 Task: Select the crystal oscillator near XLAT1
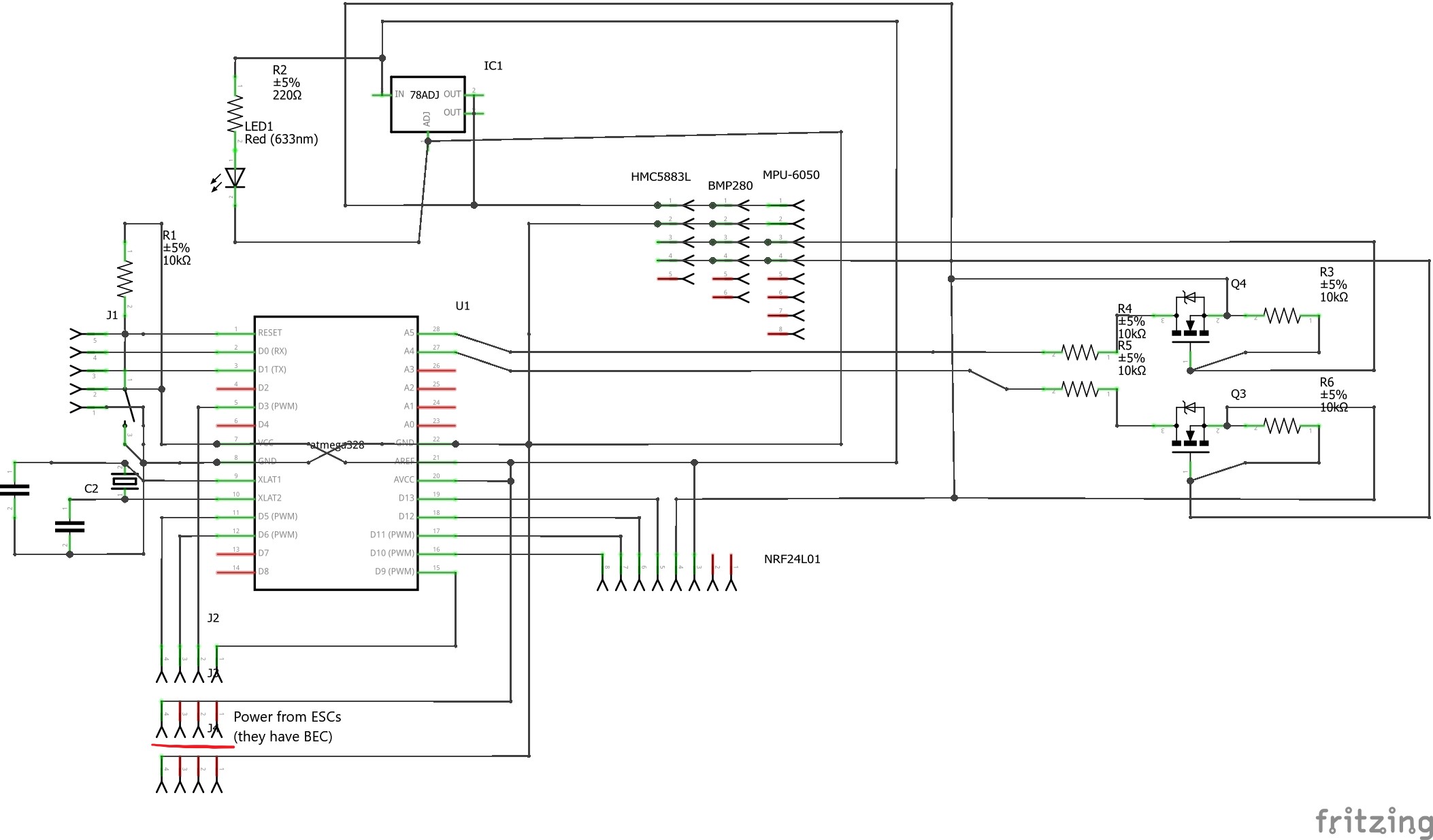125,482
